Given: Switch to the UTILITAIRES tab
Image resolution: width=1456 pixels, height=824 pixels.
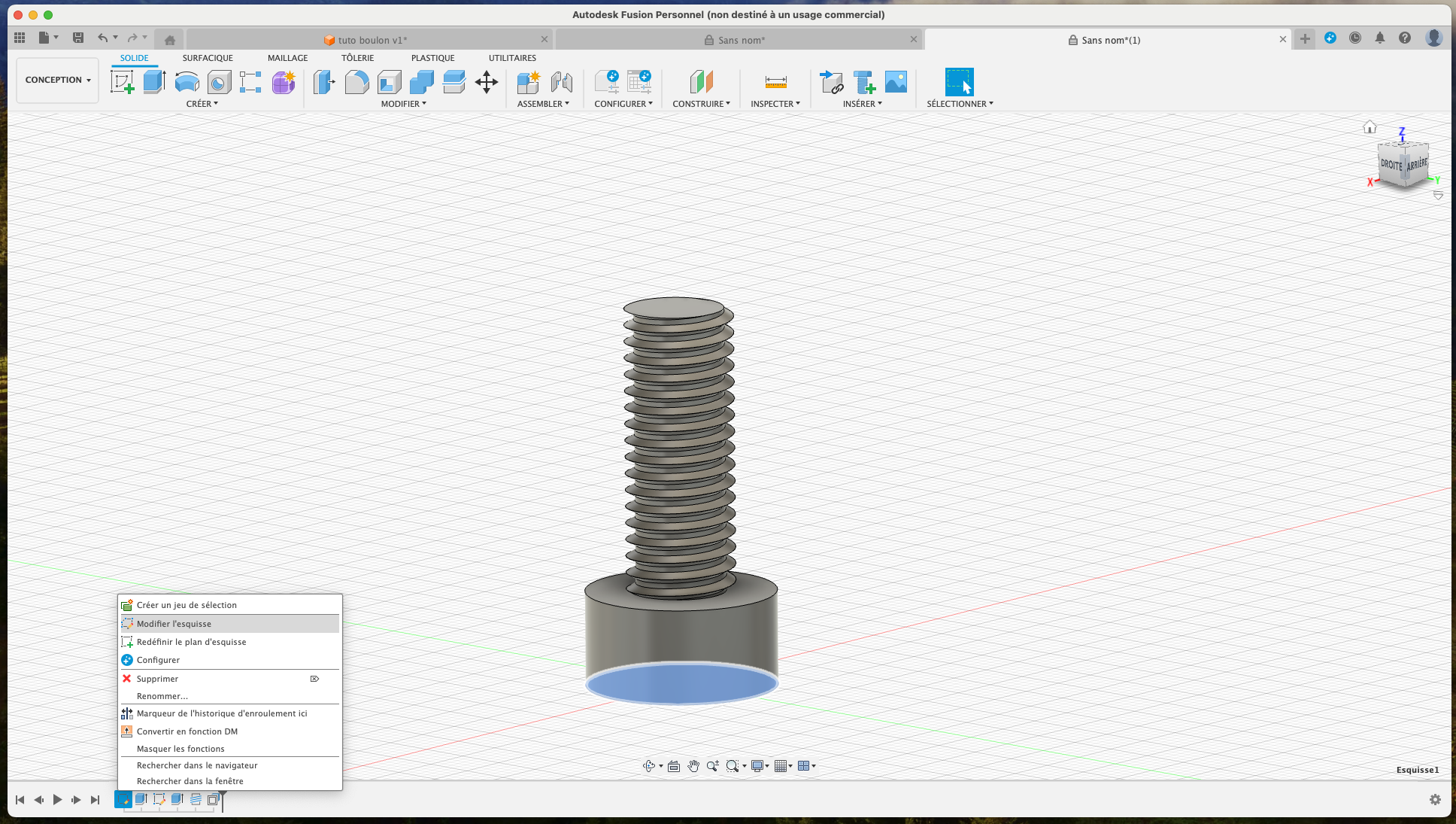Looking at the screenshot, I should (x=512, y=58).
